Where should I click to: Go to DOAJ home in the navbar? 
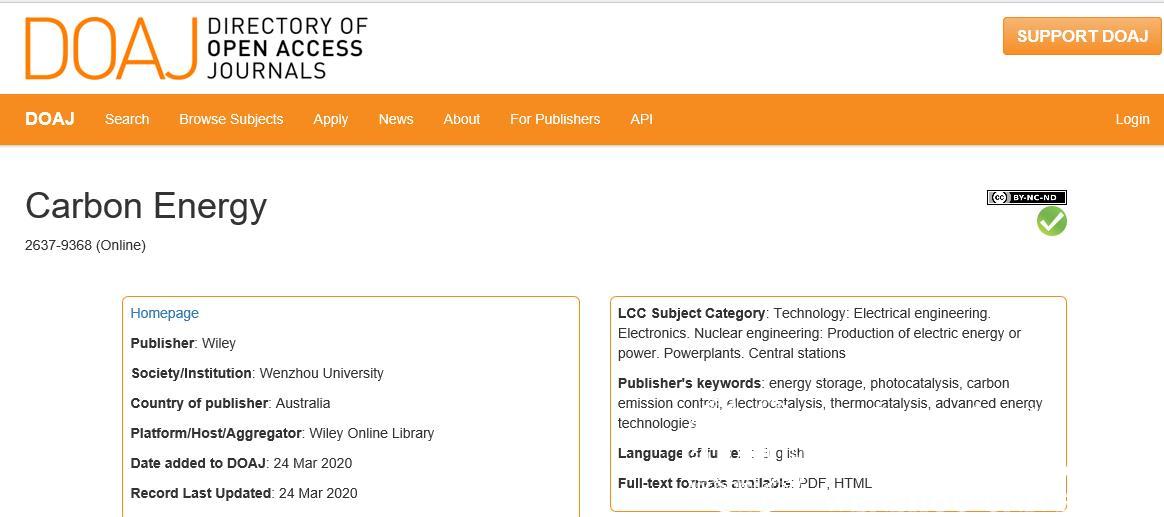point(50,119)
